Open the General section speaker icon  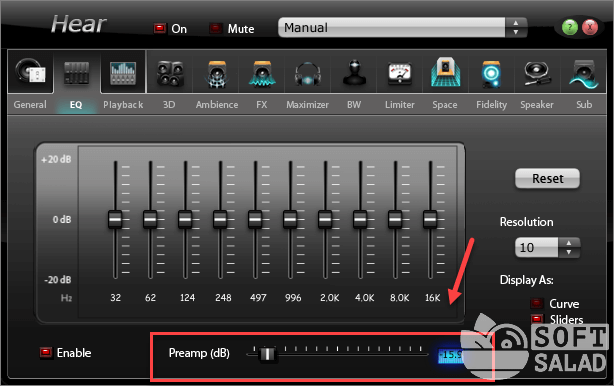(31, 72)
